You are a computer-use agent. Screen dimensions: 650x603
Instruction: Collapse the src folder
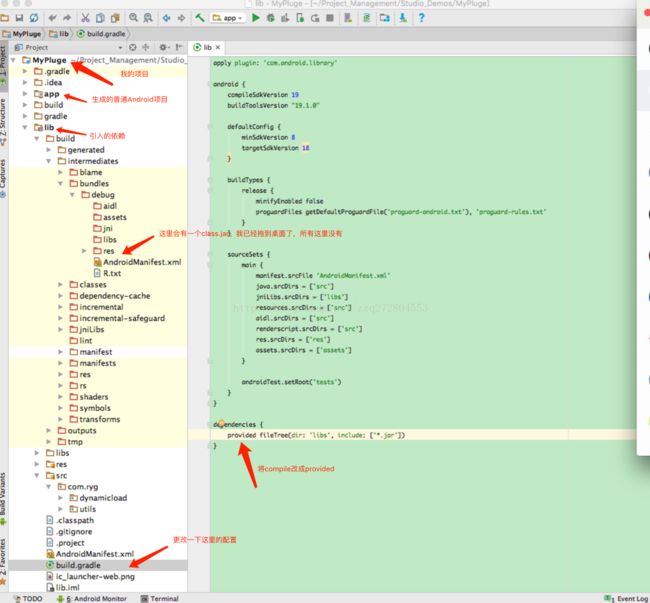(x=37, y=475)
